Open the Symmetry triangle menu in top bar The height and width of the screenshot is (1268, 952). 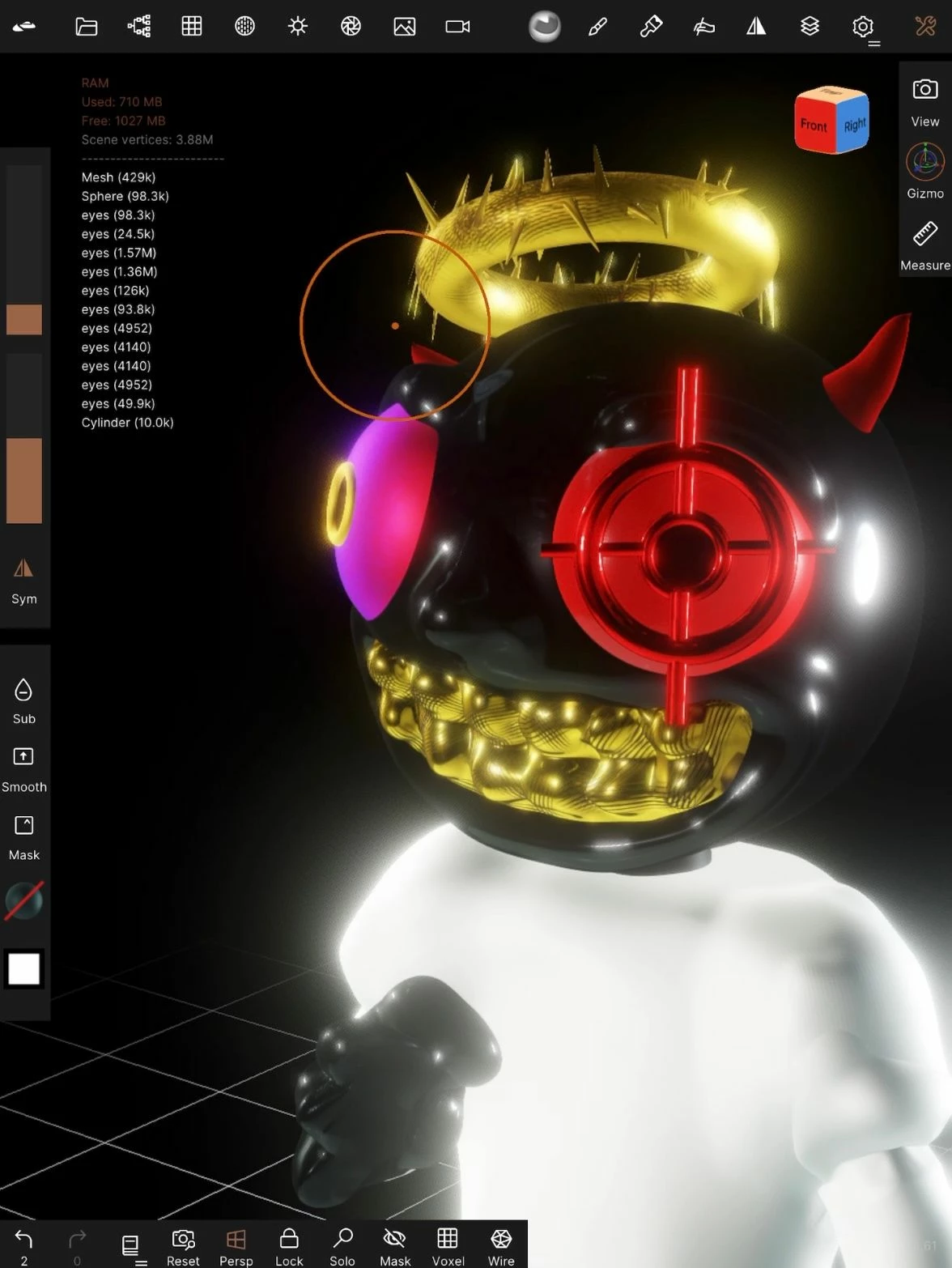756,27
